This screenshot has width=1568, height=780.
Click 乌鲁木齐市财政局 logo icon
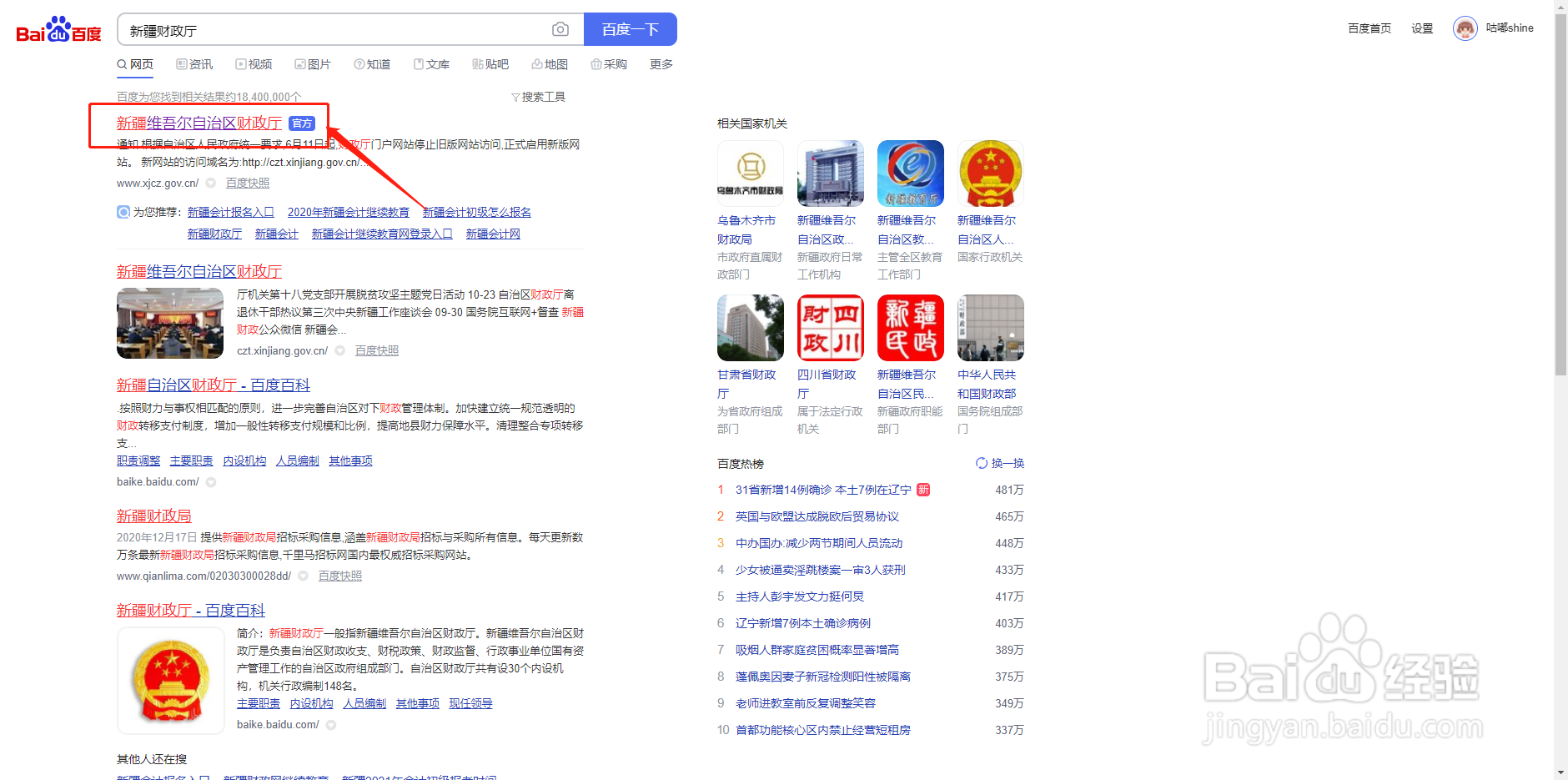(x=751, y=174)
